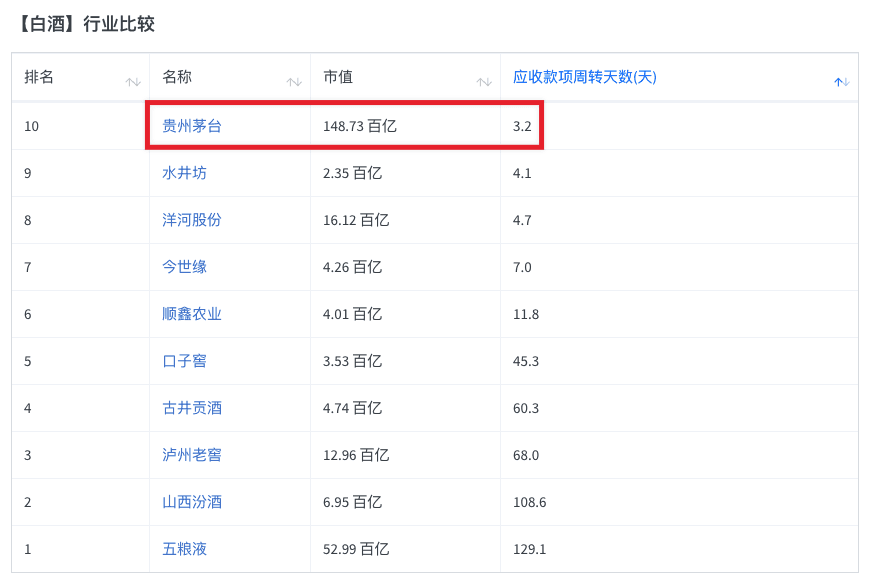872x583 pixels.
Task: Open 泸州老窖 stock link
Action: tap(192, 455)
